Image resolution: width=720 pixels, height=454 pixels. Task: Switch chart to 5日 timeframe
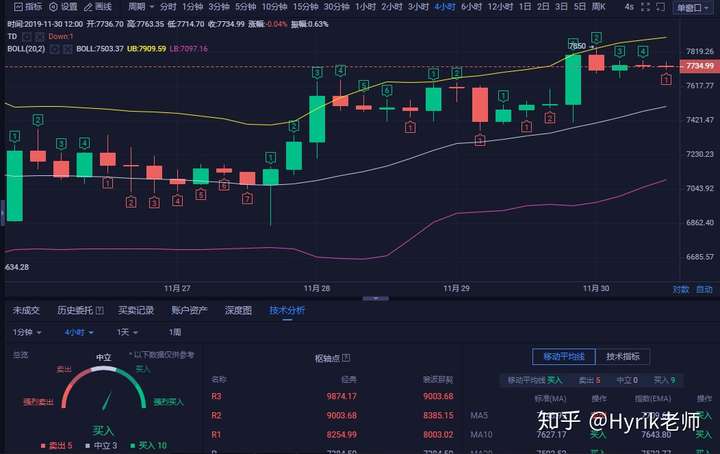coord(579,7)
